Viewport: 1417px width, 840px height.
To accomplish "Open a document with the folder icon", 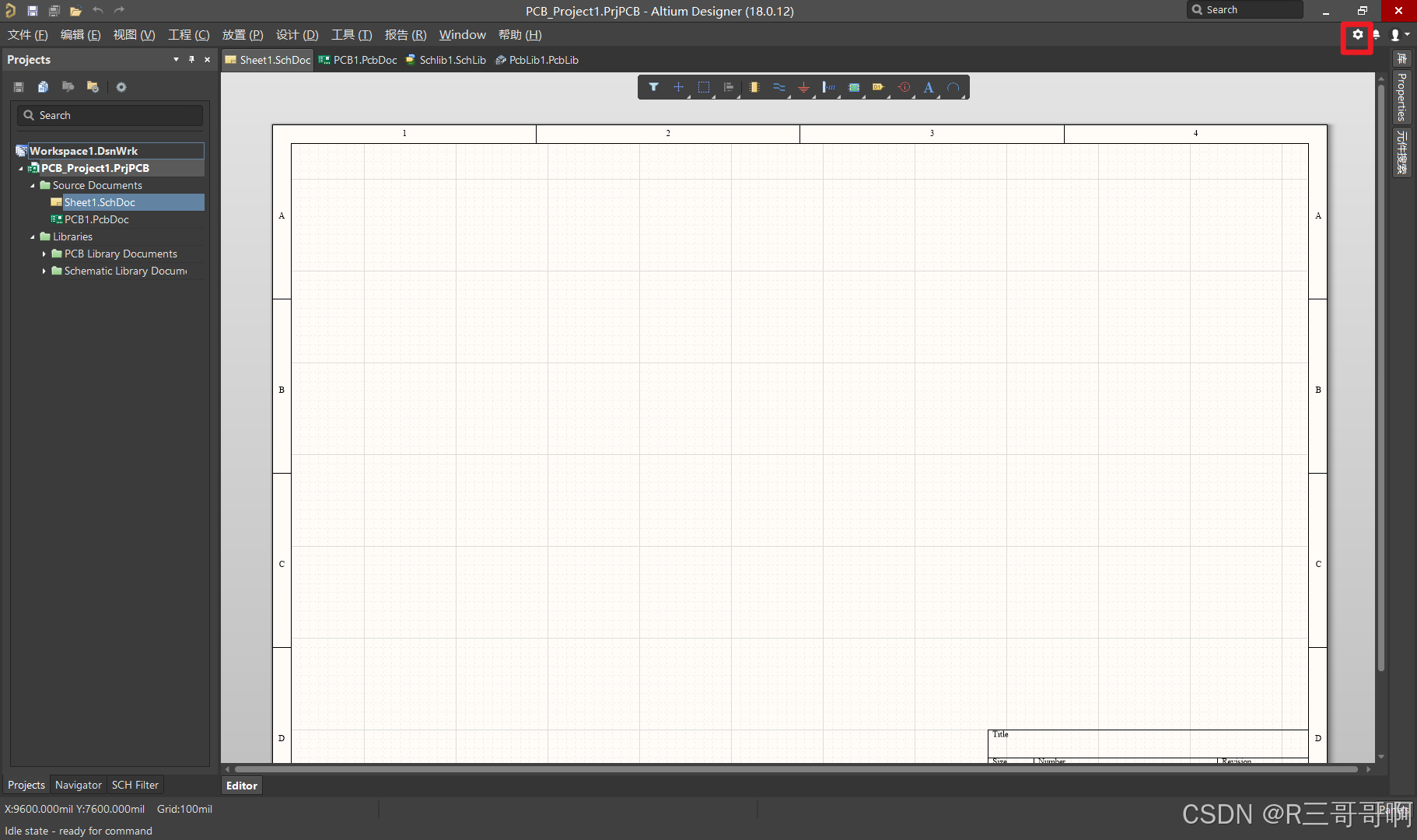I will [x=75, y=10].
